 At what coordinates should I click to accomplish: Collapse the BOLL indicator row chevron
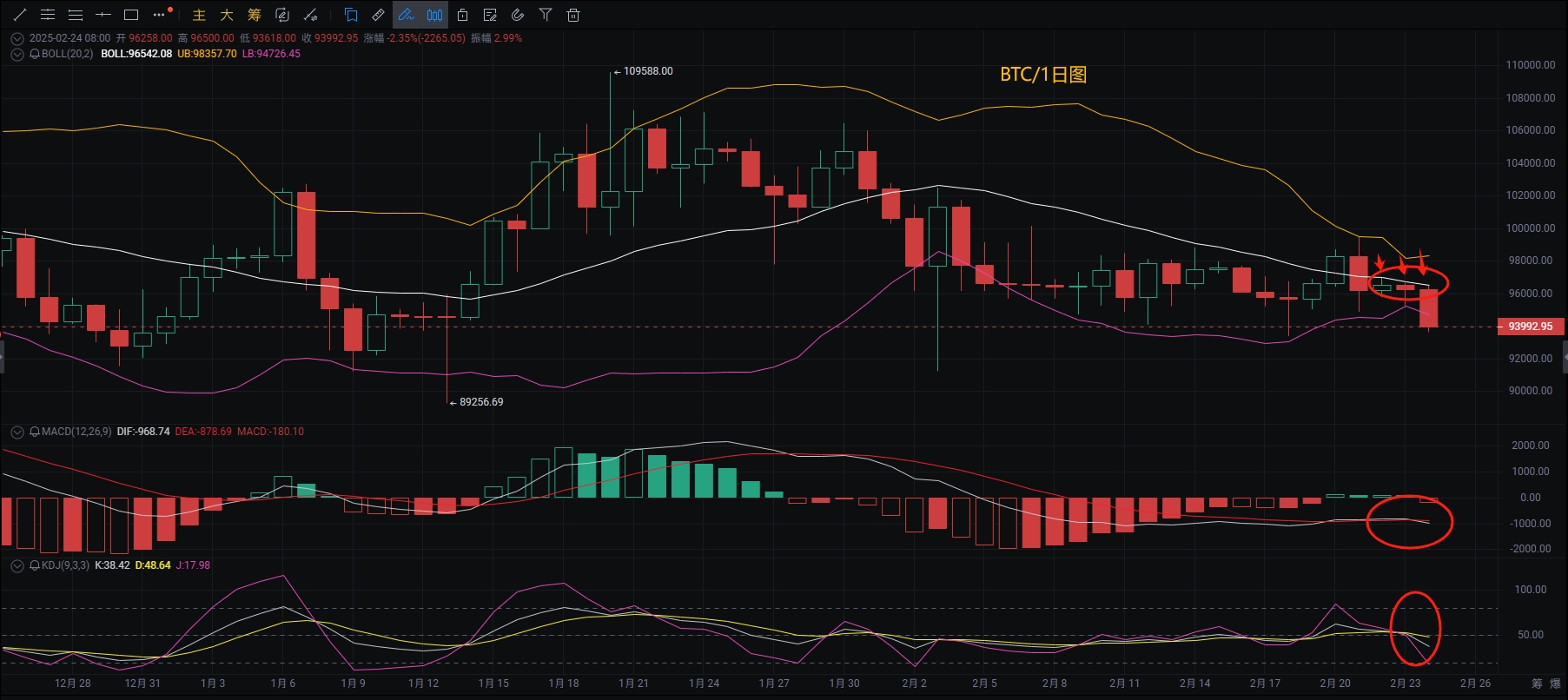17,54
